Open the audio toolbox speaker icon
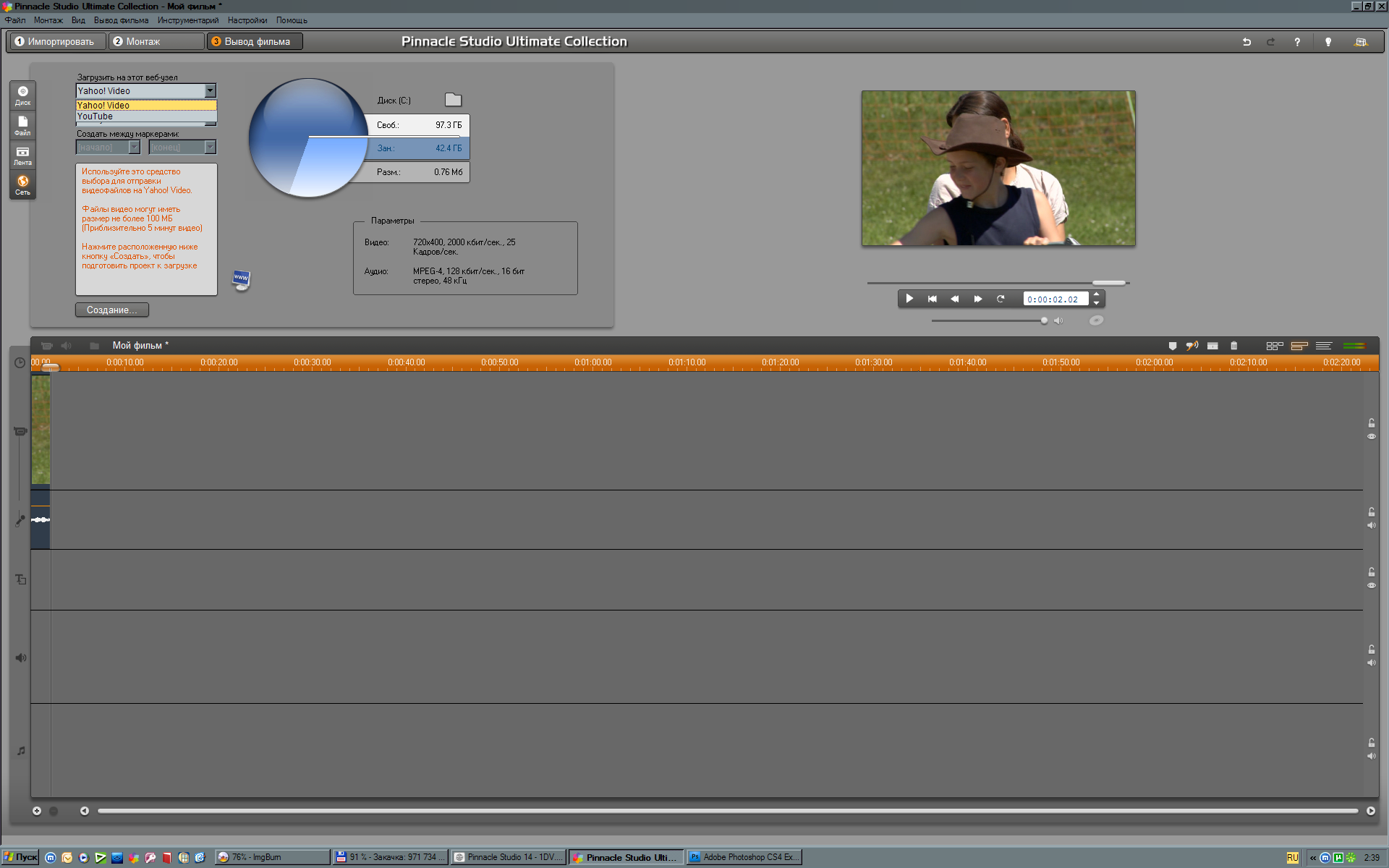This screenshot has width=1389, height=868. (67, 346)
